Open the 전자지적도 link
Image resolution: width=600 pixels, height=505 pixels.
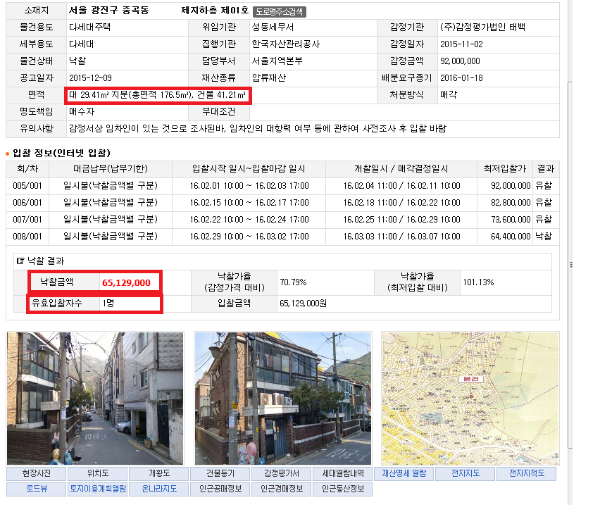pos(526,474)
